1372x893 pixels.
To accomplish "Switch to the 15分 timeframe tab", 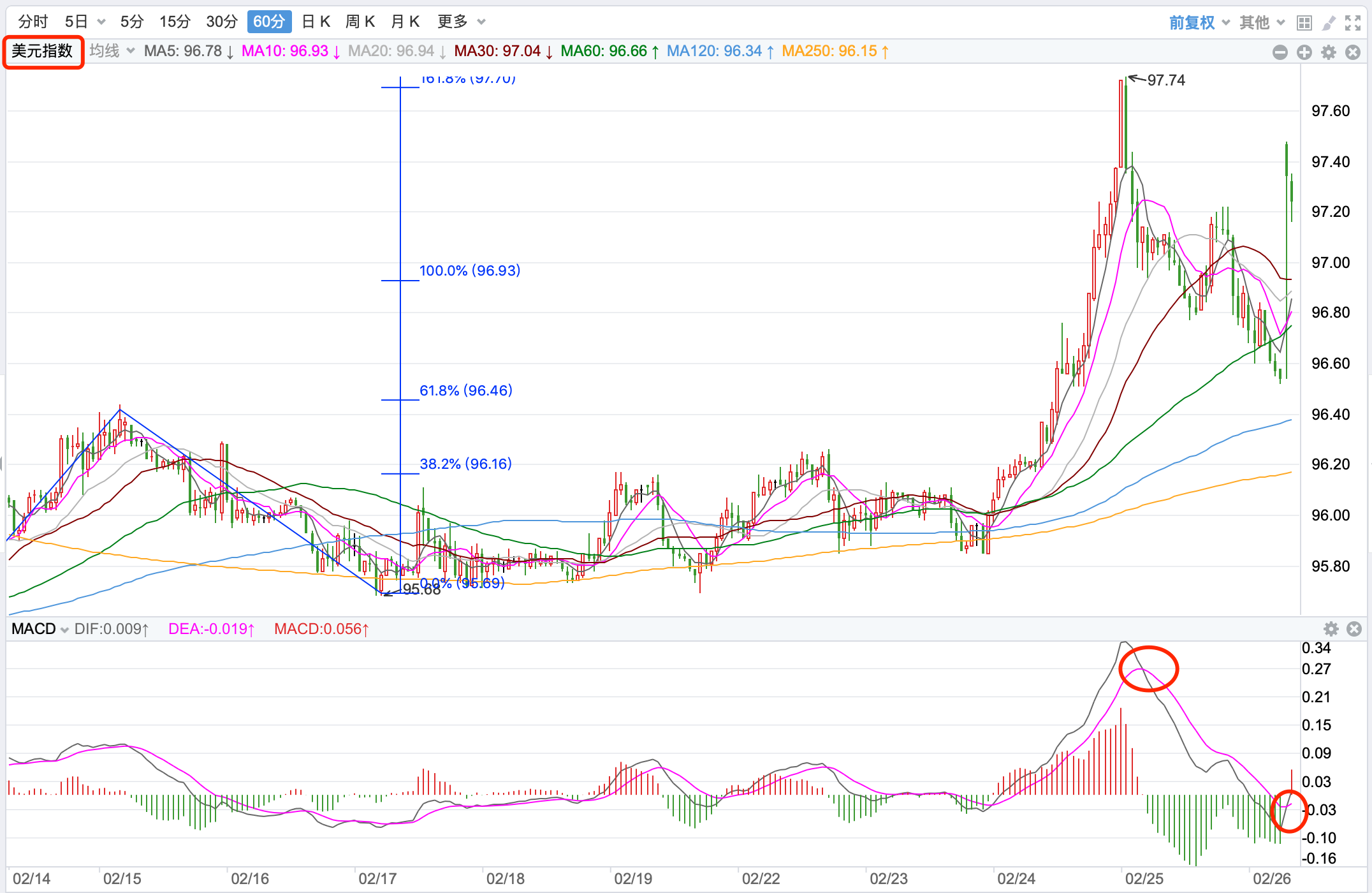I will pyautogui.click(x=175, y=22).
